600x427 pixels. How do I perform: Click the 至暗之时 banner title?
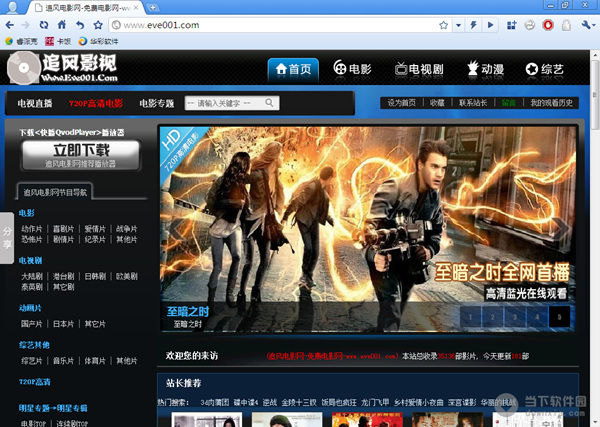click(x=188, y=311)
